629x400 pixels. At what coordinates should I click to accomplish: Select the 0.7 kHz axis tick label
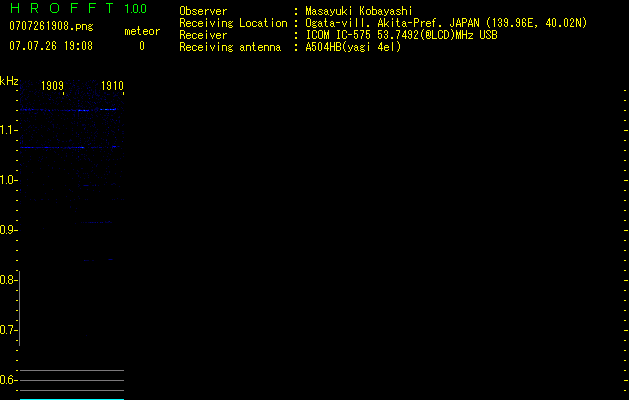(x=7, y=330)
